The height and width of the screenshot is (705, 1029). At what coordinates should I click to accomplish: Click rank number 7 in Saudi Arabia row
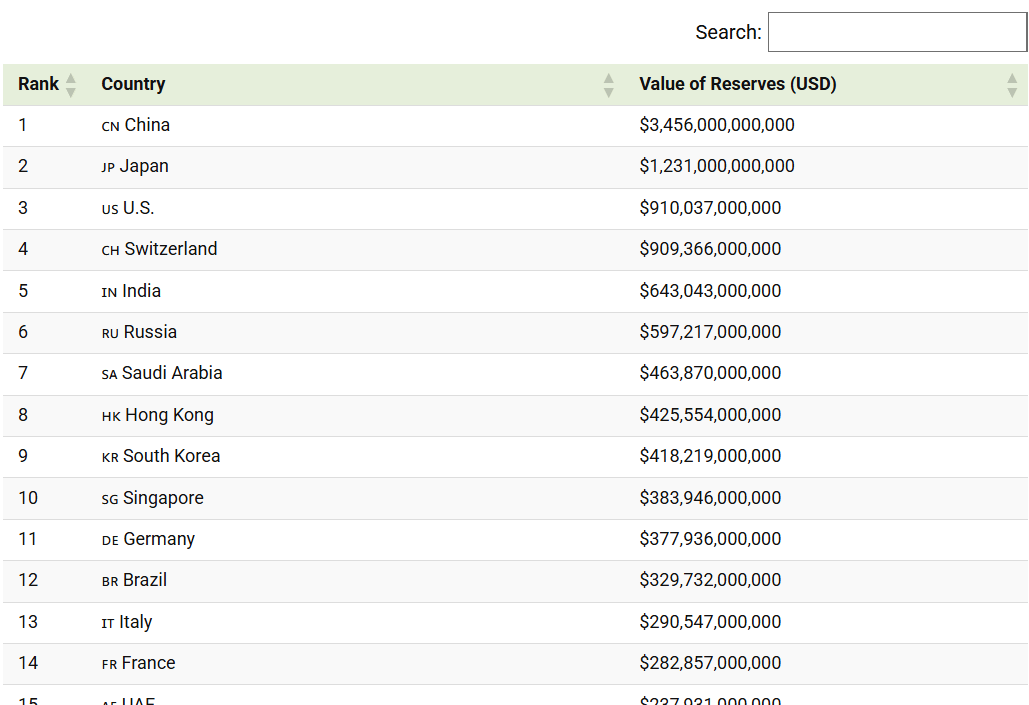(x=23, y=373)
